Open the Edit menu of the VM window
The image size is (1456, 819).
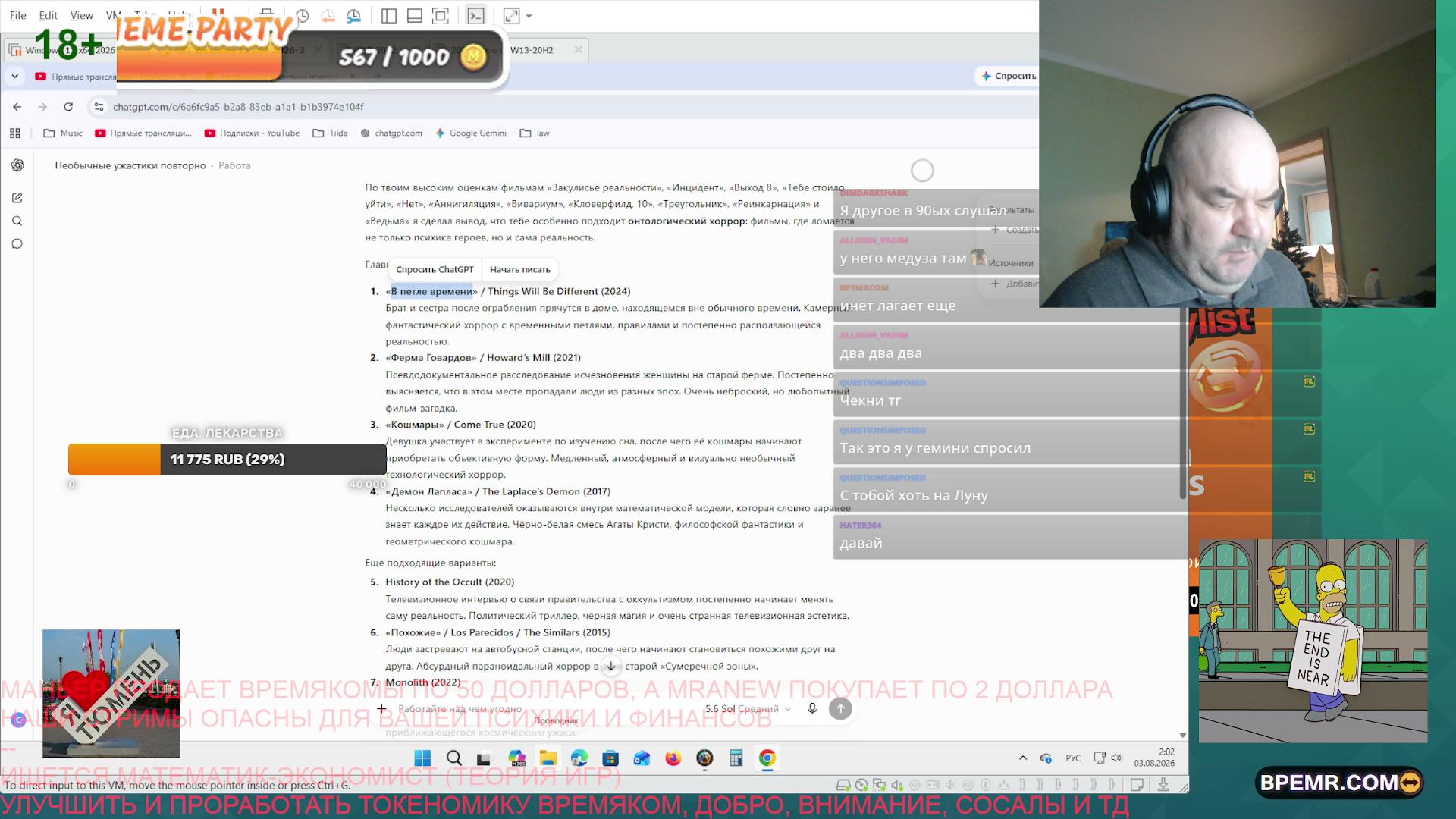coord(48,15)
